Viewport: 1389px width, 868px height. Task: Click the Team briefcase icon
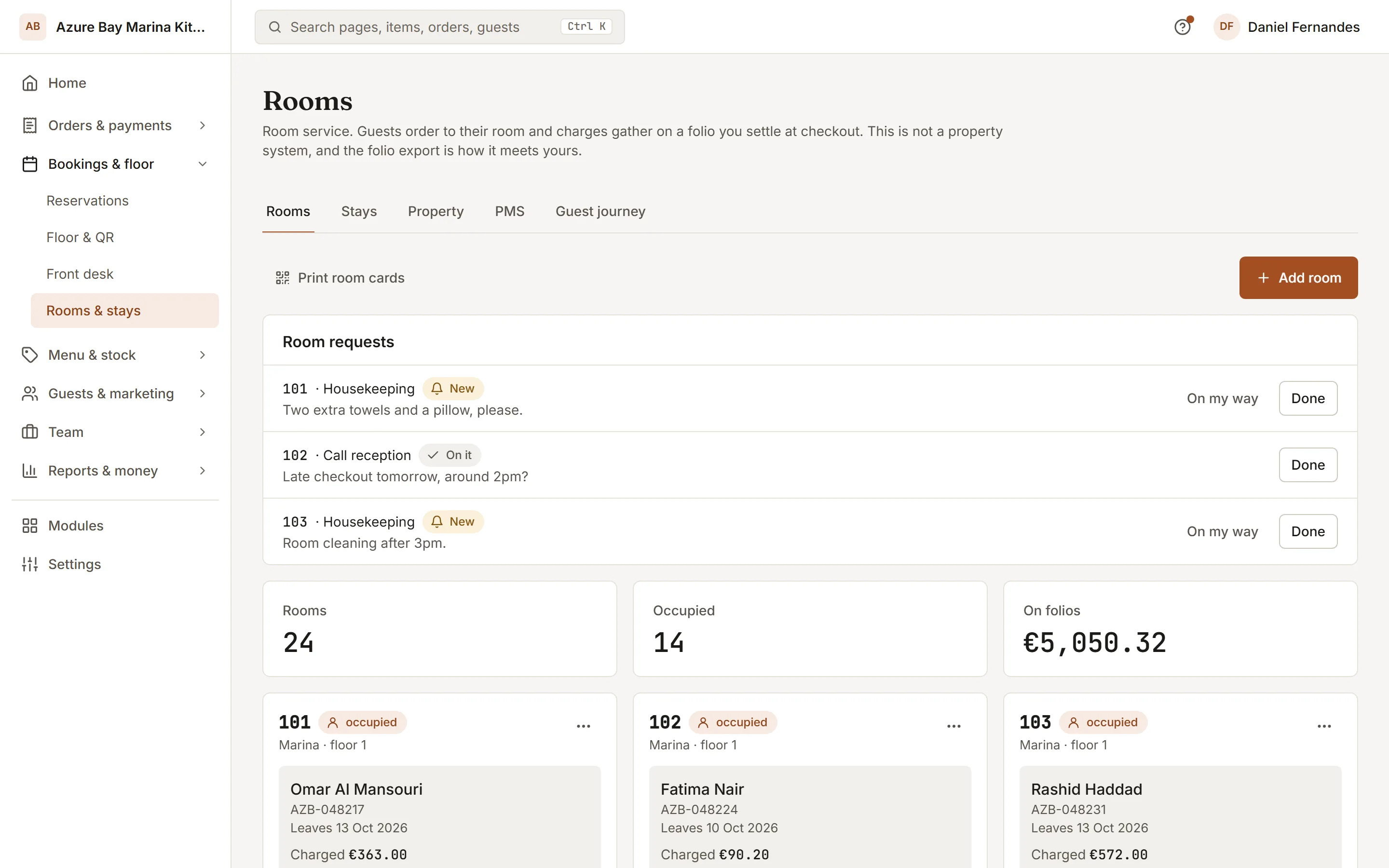tap(30, 432)
